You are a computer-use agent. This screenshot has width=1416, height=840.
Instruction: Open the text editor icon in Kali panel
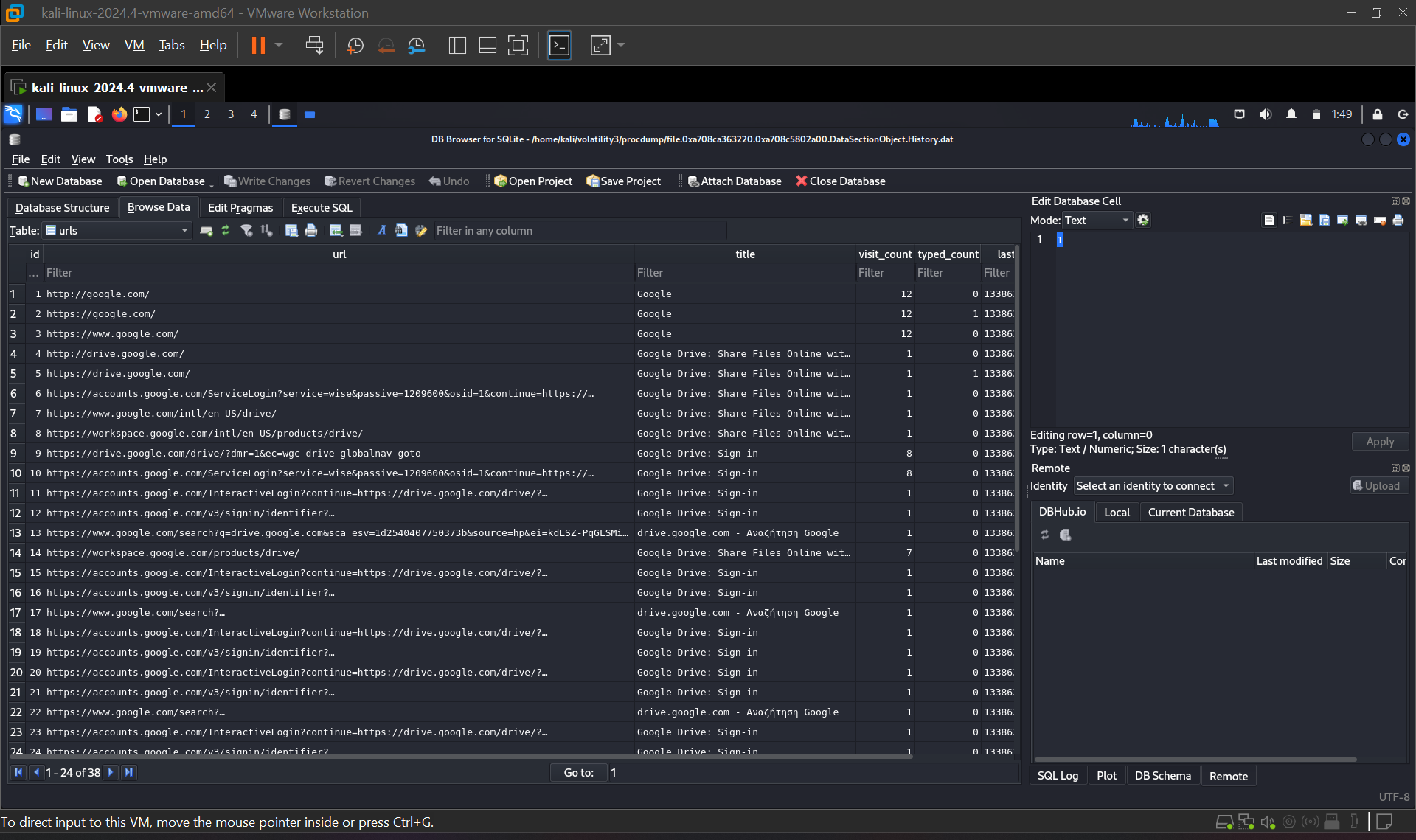pyautogui.click(x=94, y=114)
